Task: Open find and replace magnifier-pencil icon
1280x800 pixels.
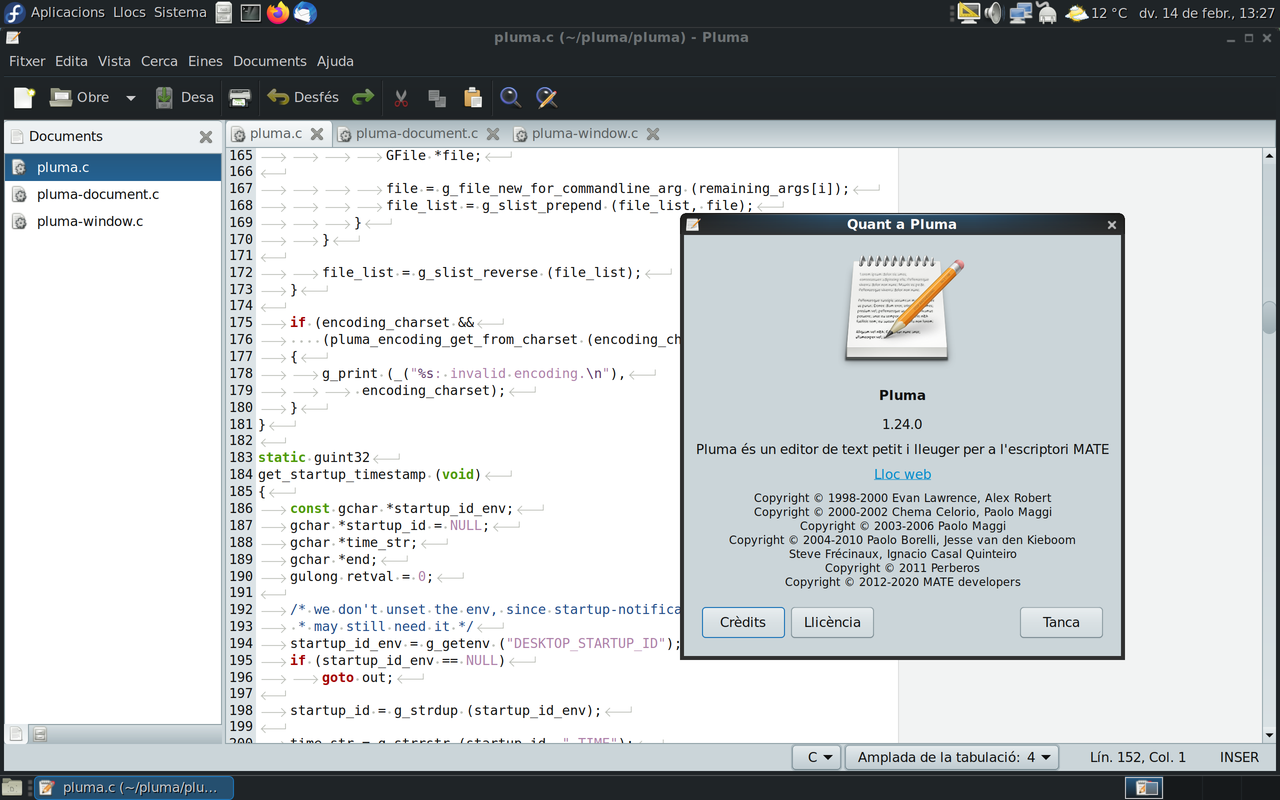Action: point(546,97)
